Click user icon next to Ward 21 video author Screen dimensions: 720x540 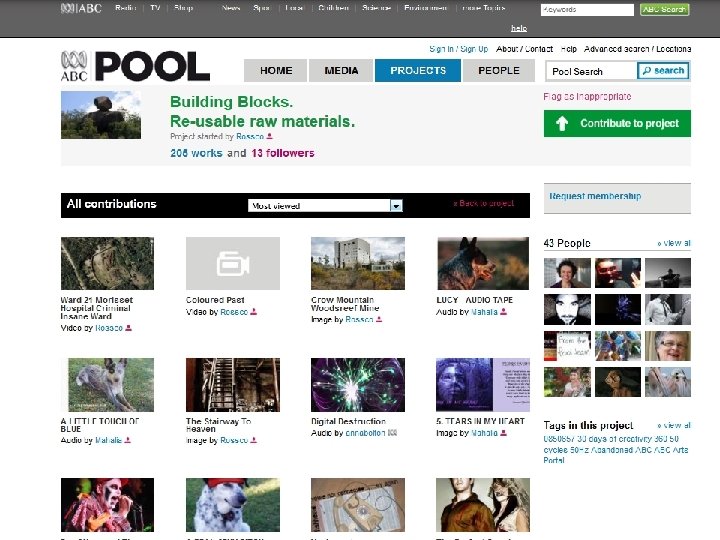click(129, 328)
